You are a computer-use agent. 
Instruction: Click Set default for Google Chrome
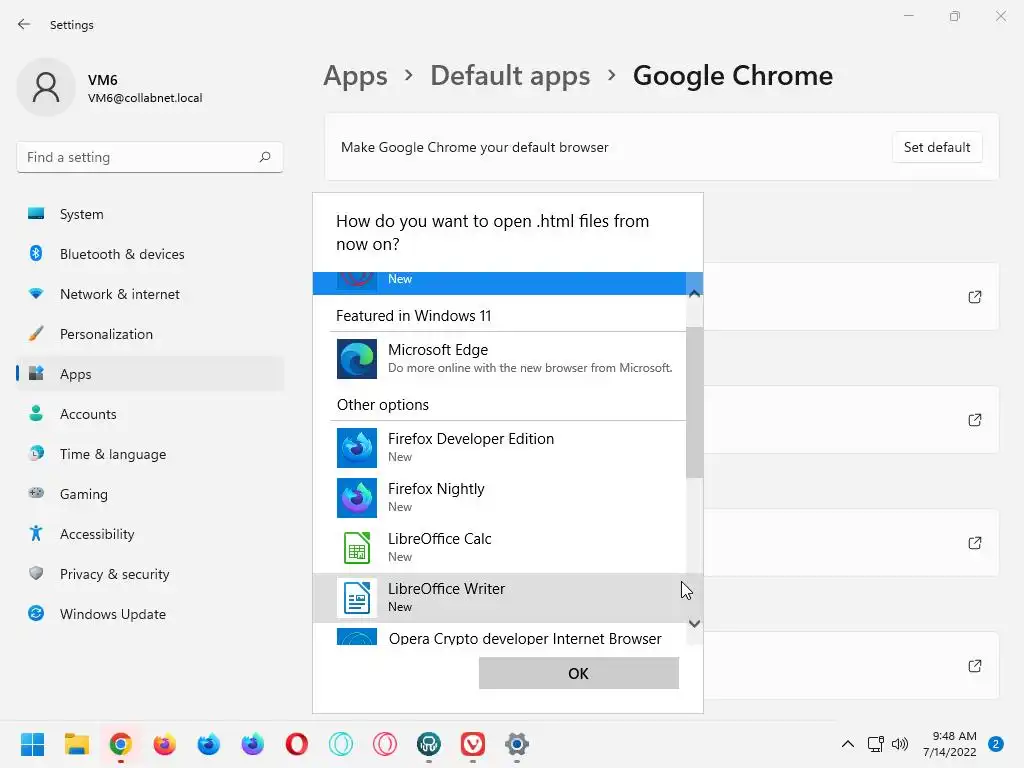936,147
